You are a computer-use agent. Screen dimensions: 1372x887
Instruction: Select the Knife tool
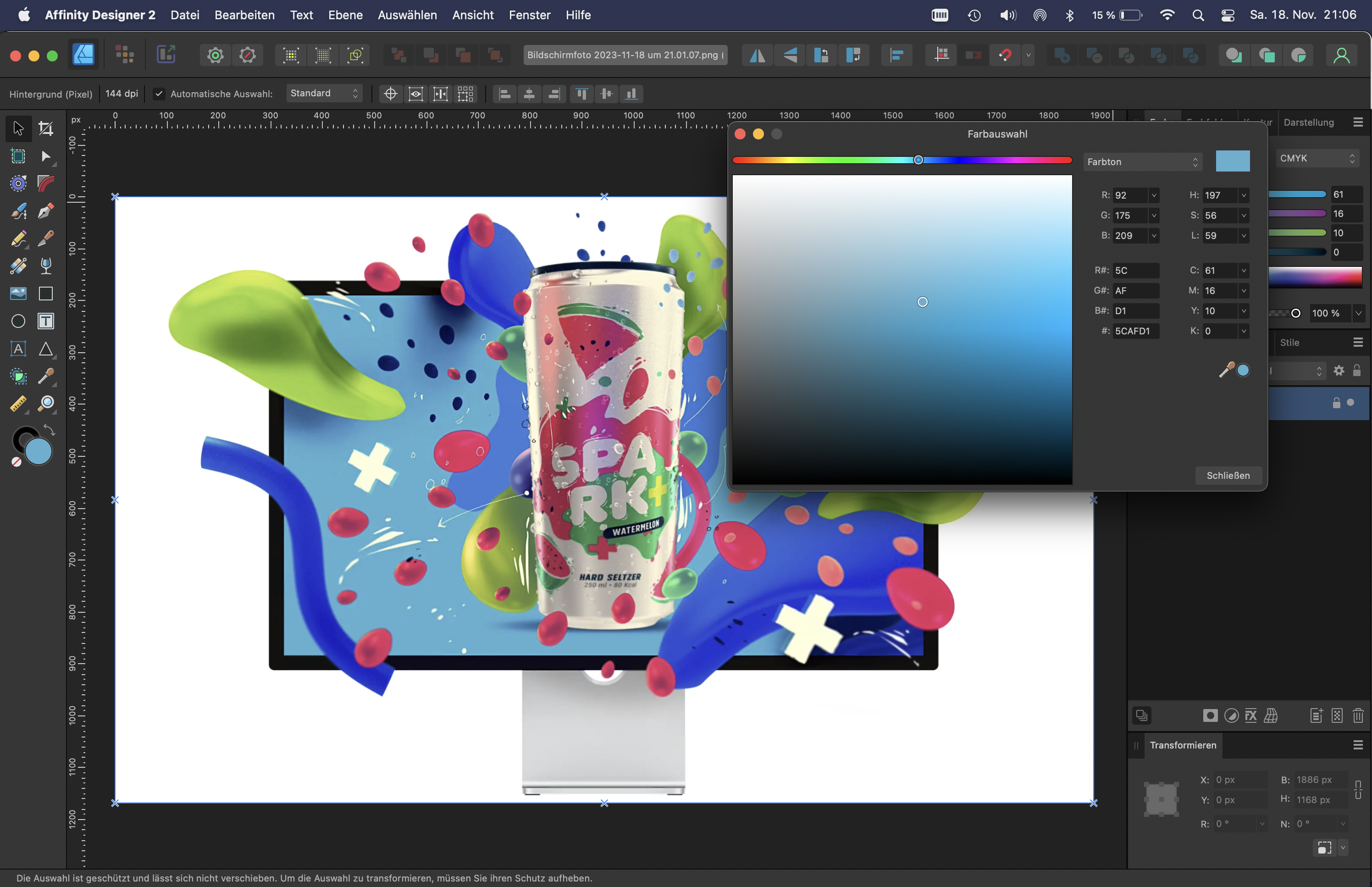click(x=46, y=238)
